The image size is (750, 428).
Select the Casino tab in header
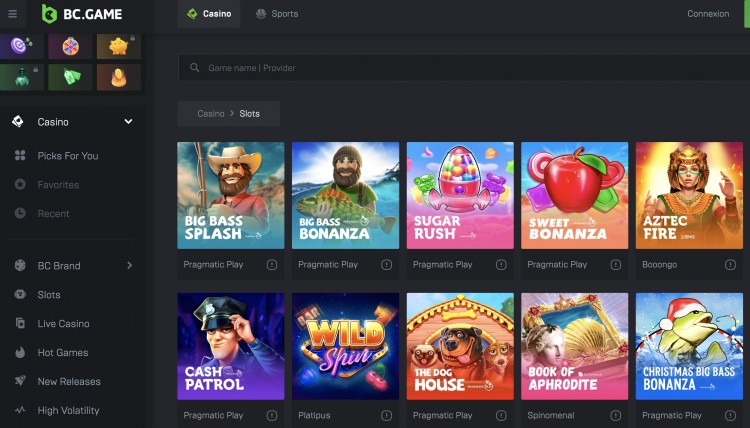tap(209, 14)
